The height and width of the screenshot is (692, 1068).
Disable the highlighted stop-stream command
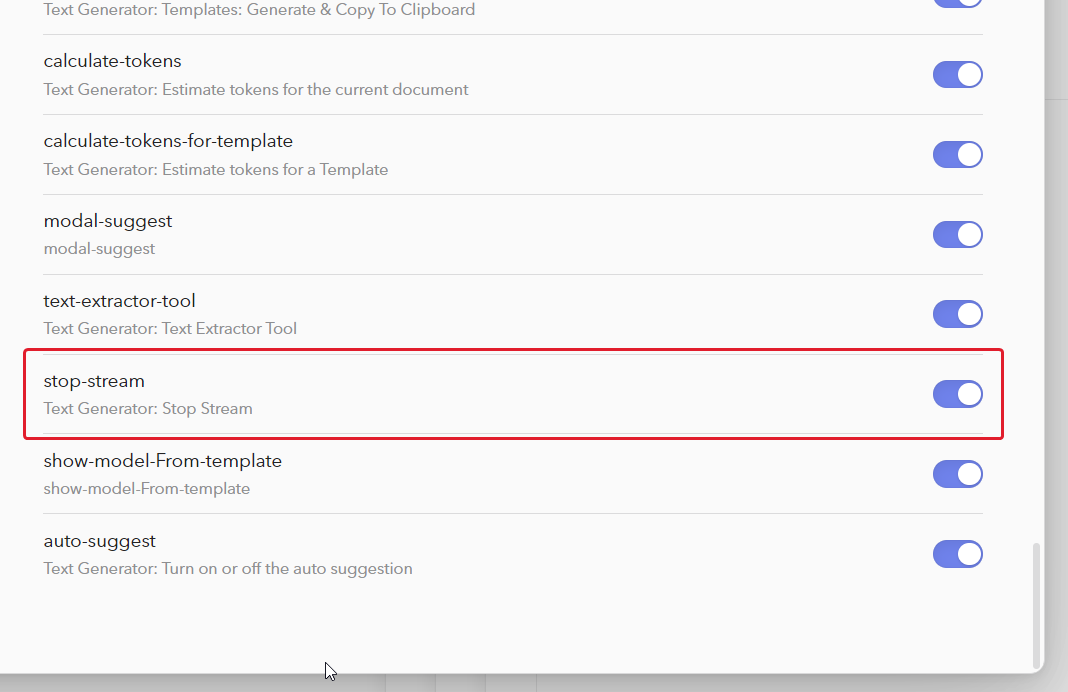pyautogui.click(x=957, y=394)
